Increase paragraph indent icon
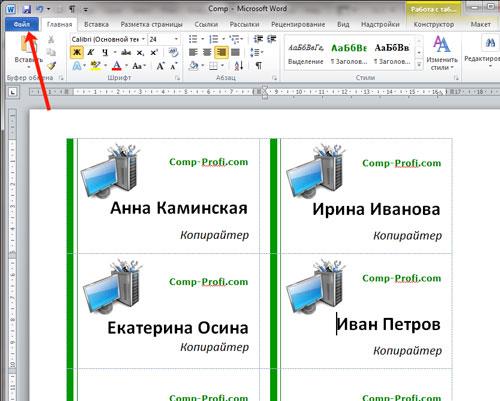Image resolution: width=500 pixels, height=401 pixels. tap(272, 39)
